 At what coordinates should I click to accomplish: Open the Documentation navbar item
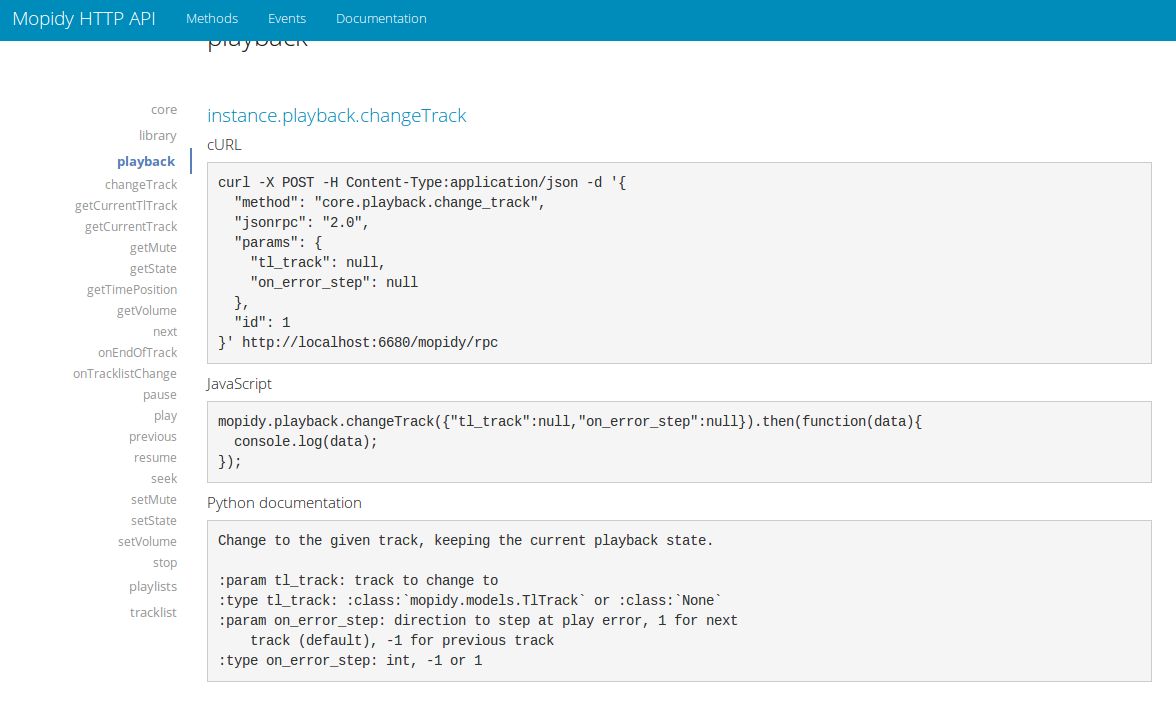381,19
